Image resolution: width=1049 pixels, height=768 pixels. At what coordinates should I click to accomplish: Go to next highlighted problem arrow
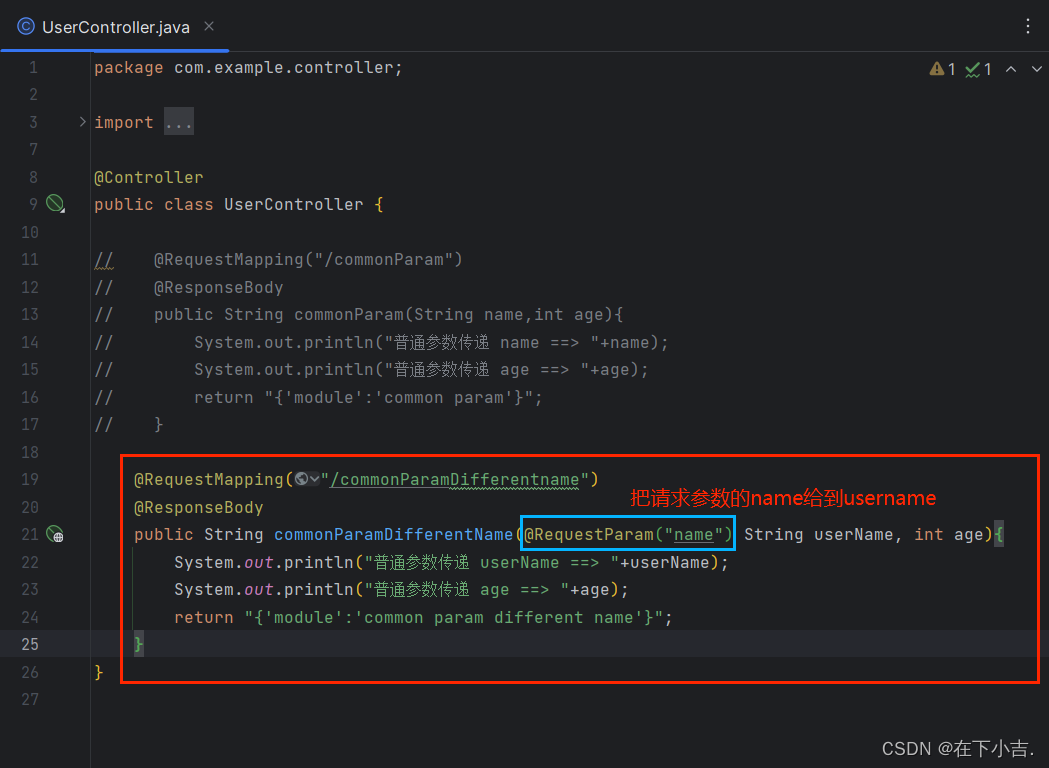[1036, 69]
